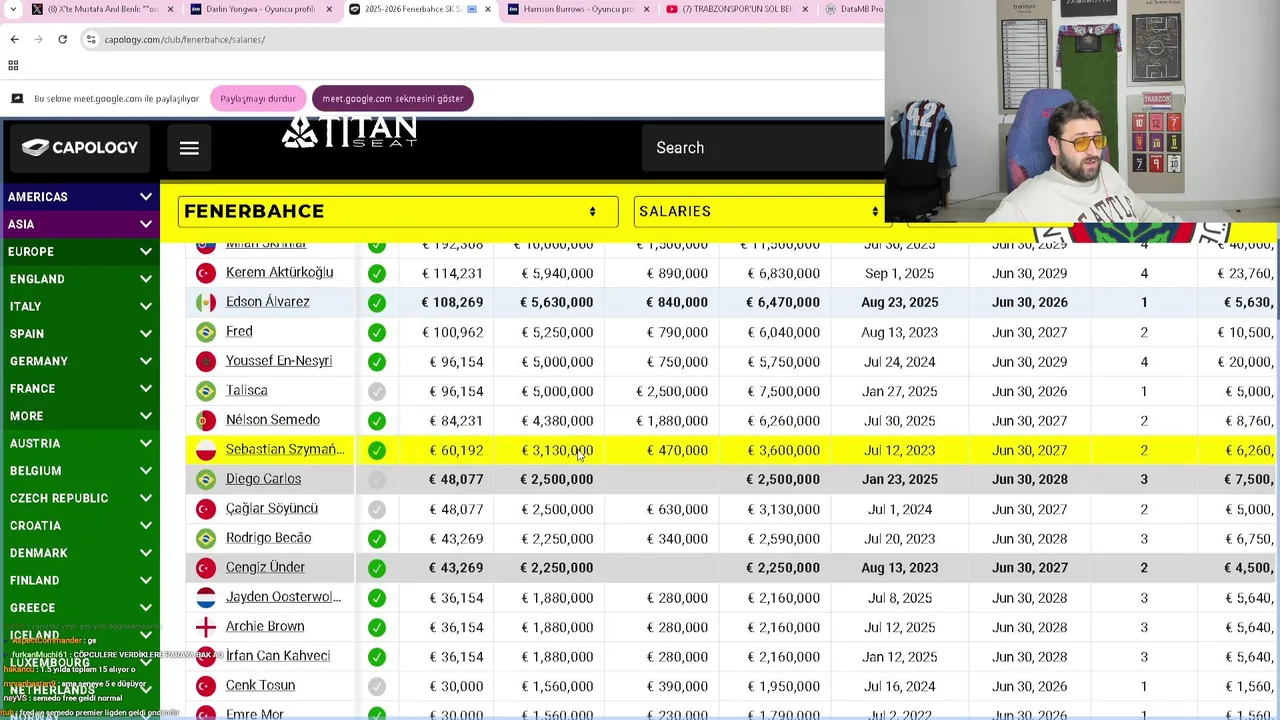Open the apps grid icon below address bar
This screenshot has width=1280, height=720.
(x=13, y=65)
